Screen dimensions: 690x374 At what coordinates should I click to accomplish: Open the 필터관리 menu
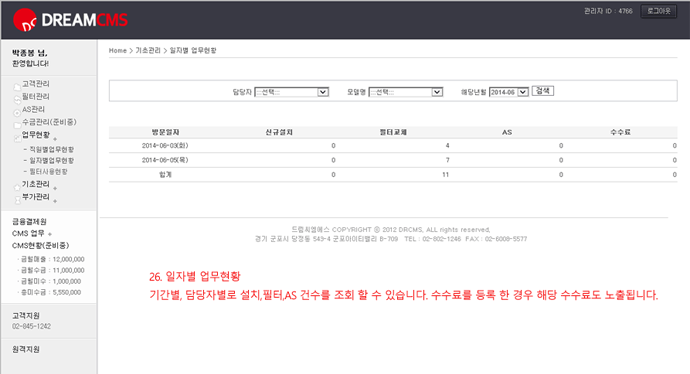click(36, 96)
